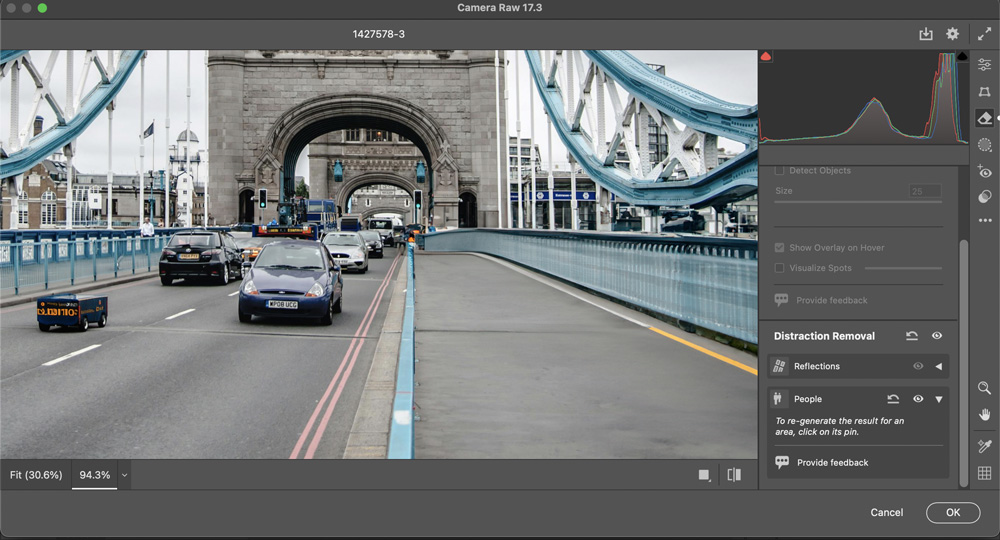The image size is (1000, 540).
Task: Select the Remove eraser tool icon
Action: (x=984, y=118)
